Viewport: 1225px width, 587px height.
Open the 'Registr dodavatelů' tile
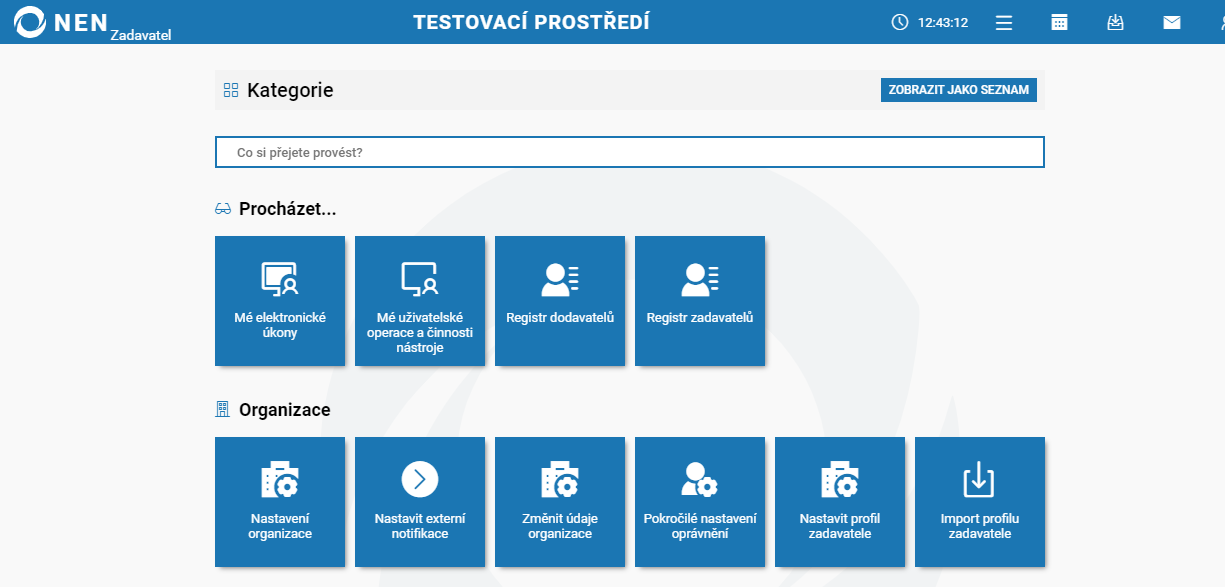click(x=560, y=301)
